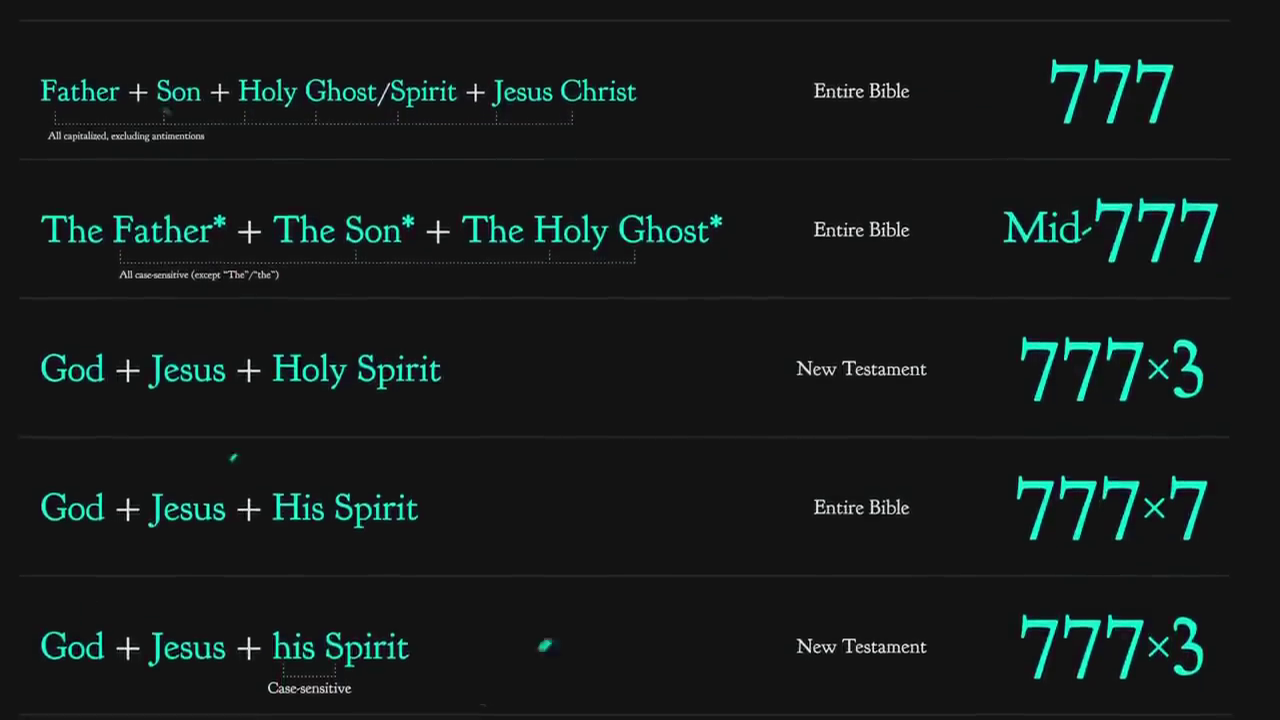Select the 777×3 result in the Holy Spirit row
Viewport: 1280px width, 720px height.
(x=1110, y=370)
